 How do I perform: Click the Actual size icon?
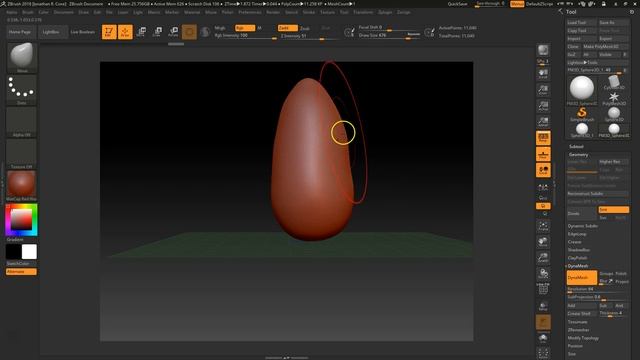(x=543, y=106)
